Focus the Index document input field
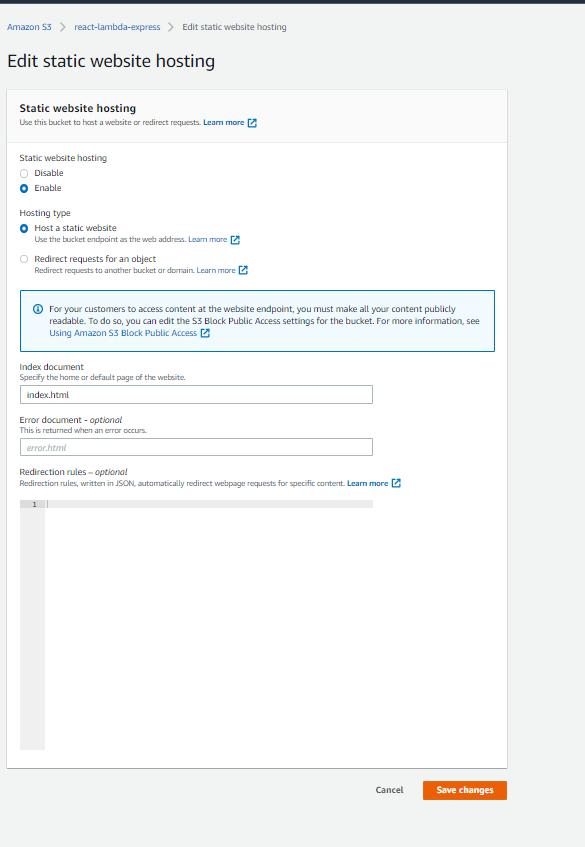Screen dimensions: 585x847 click(196, 394)
